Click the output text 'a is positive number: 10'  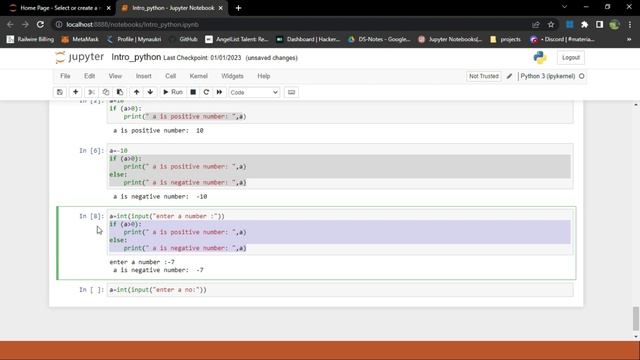click(x=158, y=131)
